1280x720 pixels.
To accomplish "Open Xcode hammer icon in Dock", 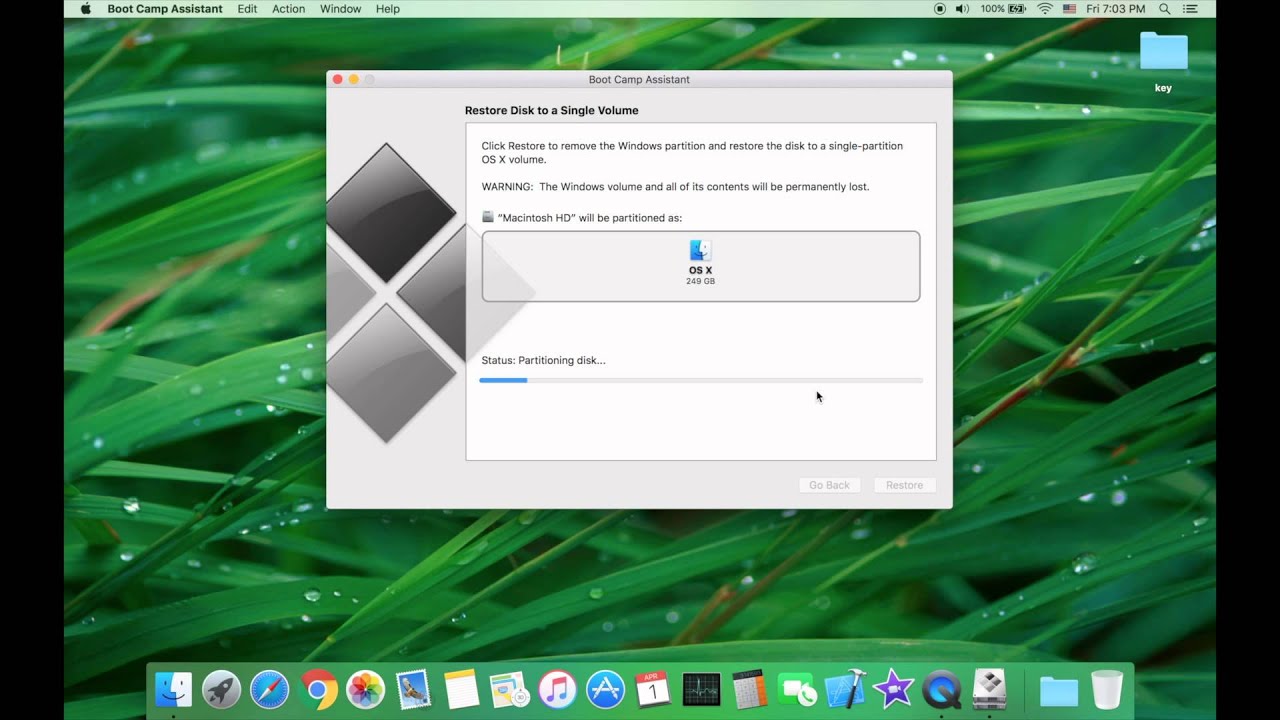I will coord(845,690).
